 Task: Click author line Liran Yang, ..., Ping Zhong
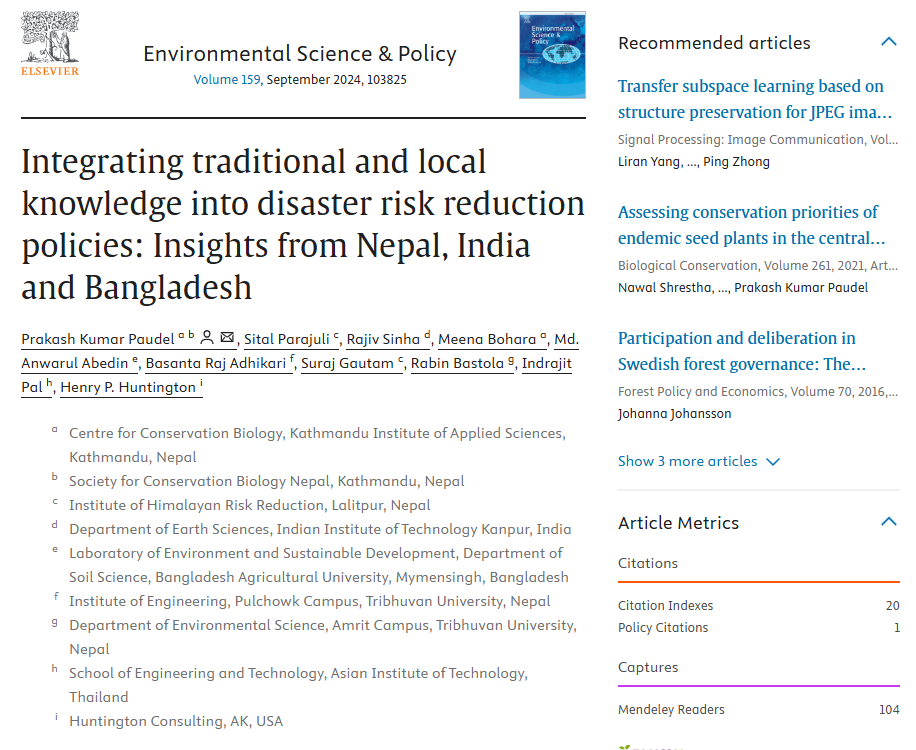pos(693,162)
